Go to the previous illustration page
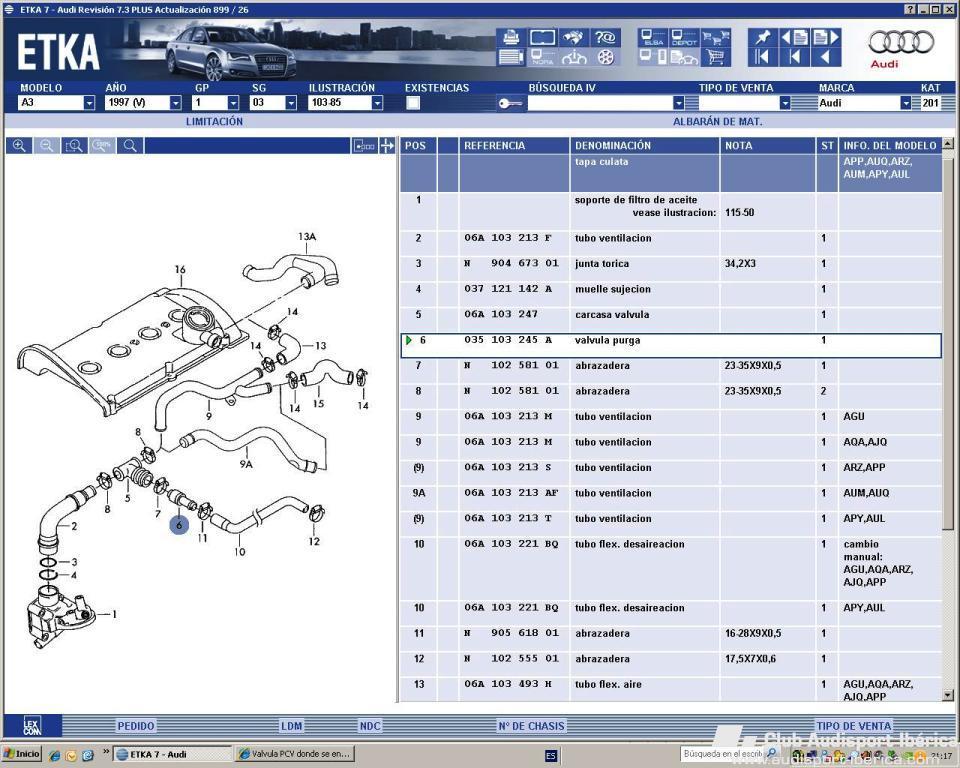Screen dimensions: 960x768 tap(794, 37)
